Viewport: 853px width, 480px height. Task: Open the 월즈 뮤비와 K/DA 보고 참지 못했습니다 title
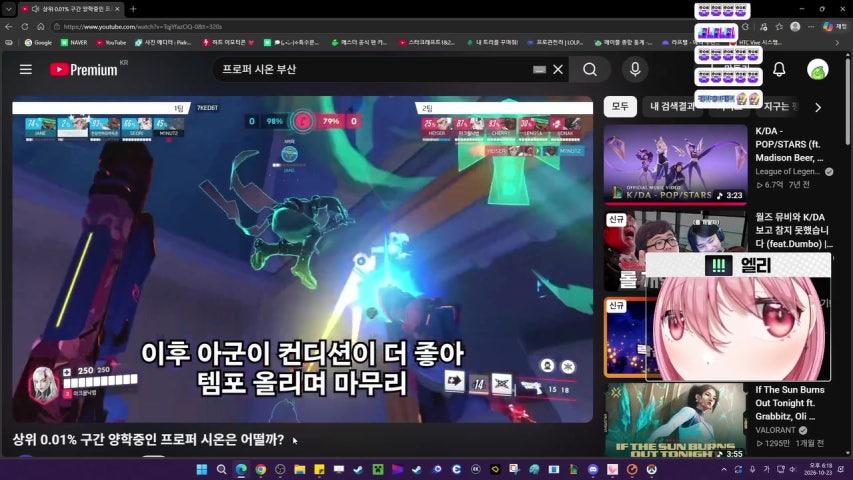click(x=793, y=230)
